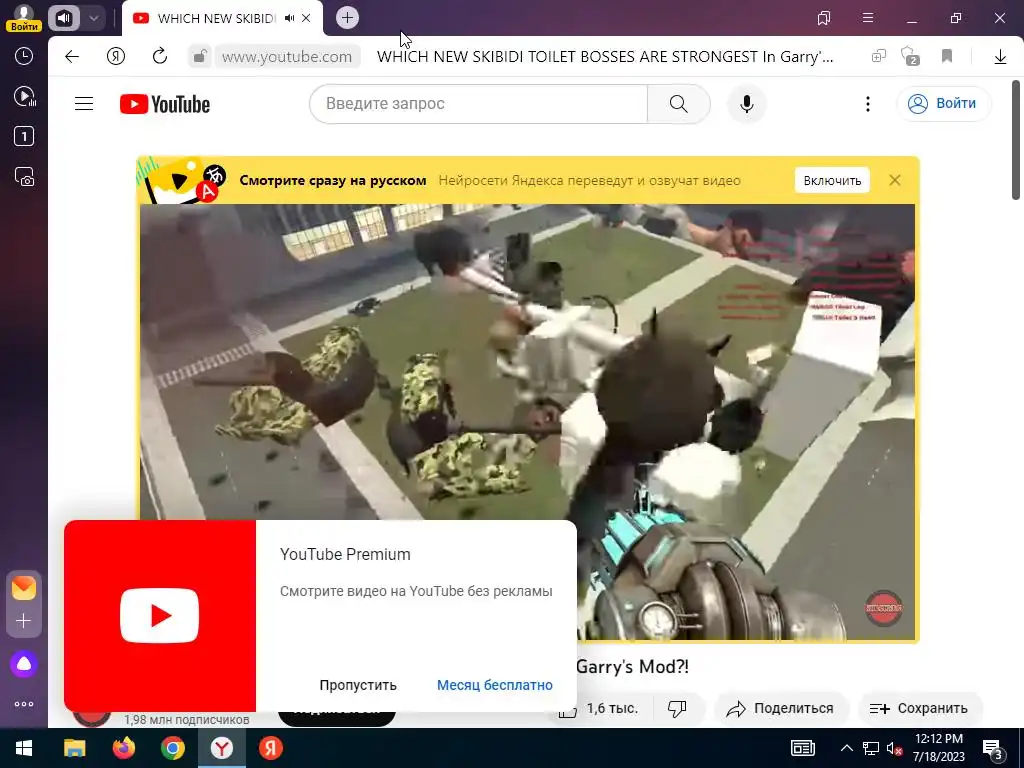Click the profile Войти avatar in sidebar
The image size is (1024, 768).
(24, 17)
